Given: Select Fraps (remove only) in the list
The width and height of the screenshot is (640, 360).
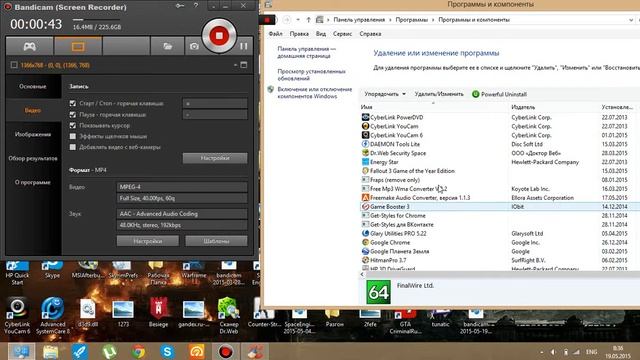Looking at the screenshot, I should coord(394,180).
